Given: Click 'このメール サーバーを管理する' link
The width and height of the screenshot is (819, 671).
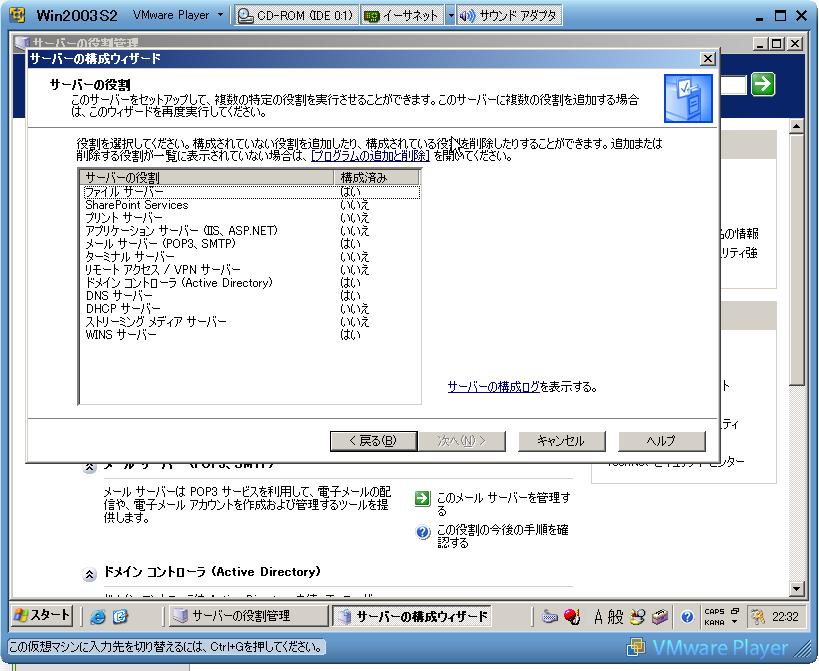Looking at the screenshot, I should pos(503,504).
